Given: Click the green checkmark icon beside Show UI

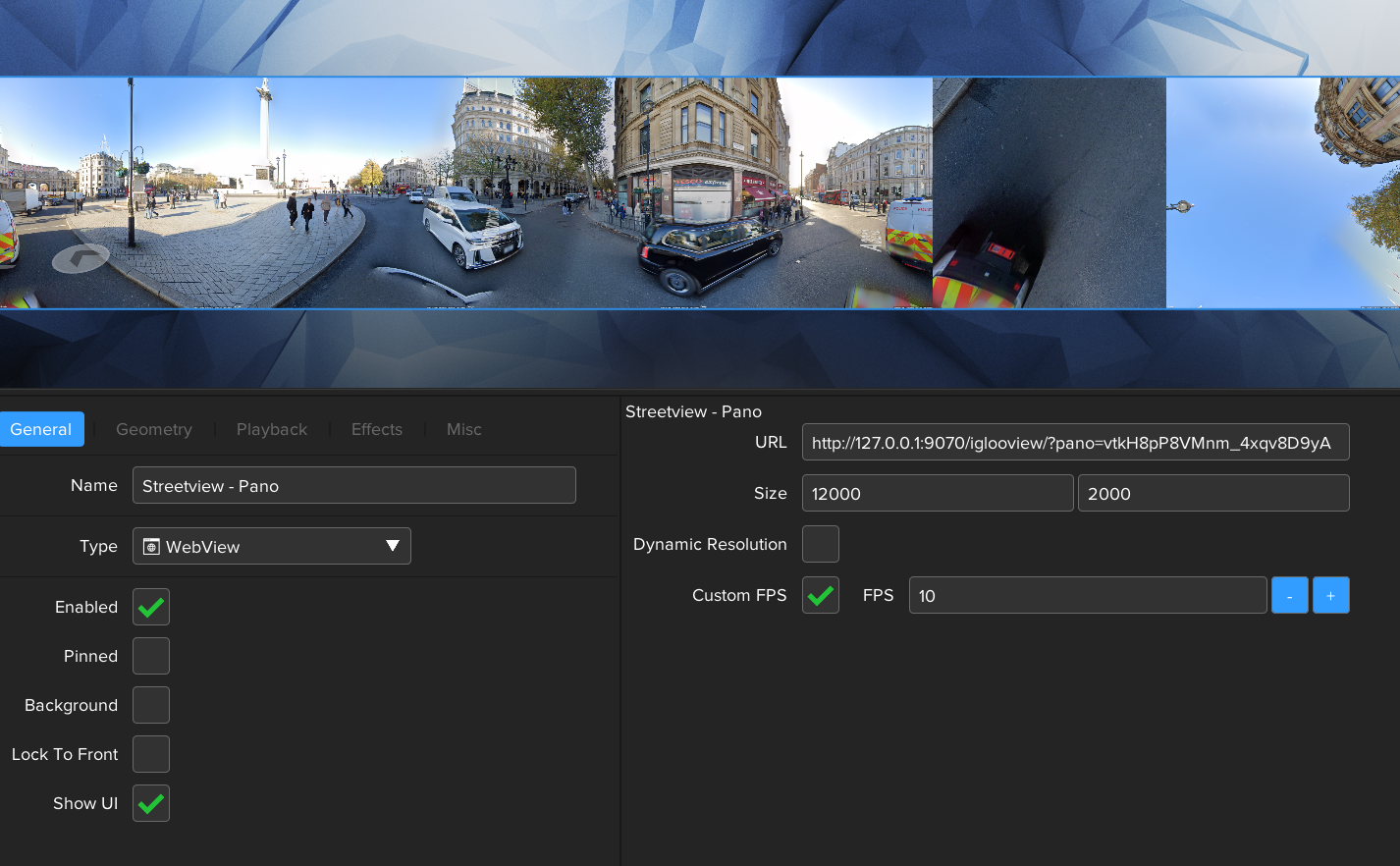Looking at the screenshot, I should (x=150, y=802).
